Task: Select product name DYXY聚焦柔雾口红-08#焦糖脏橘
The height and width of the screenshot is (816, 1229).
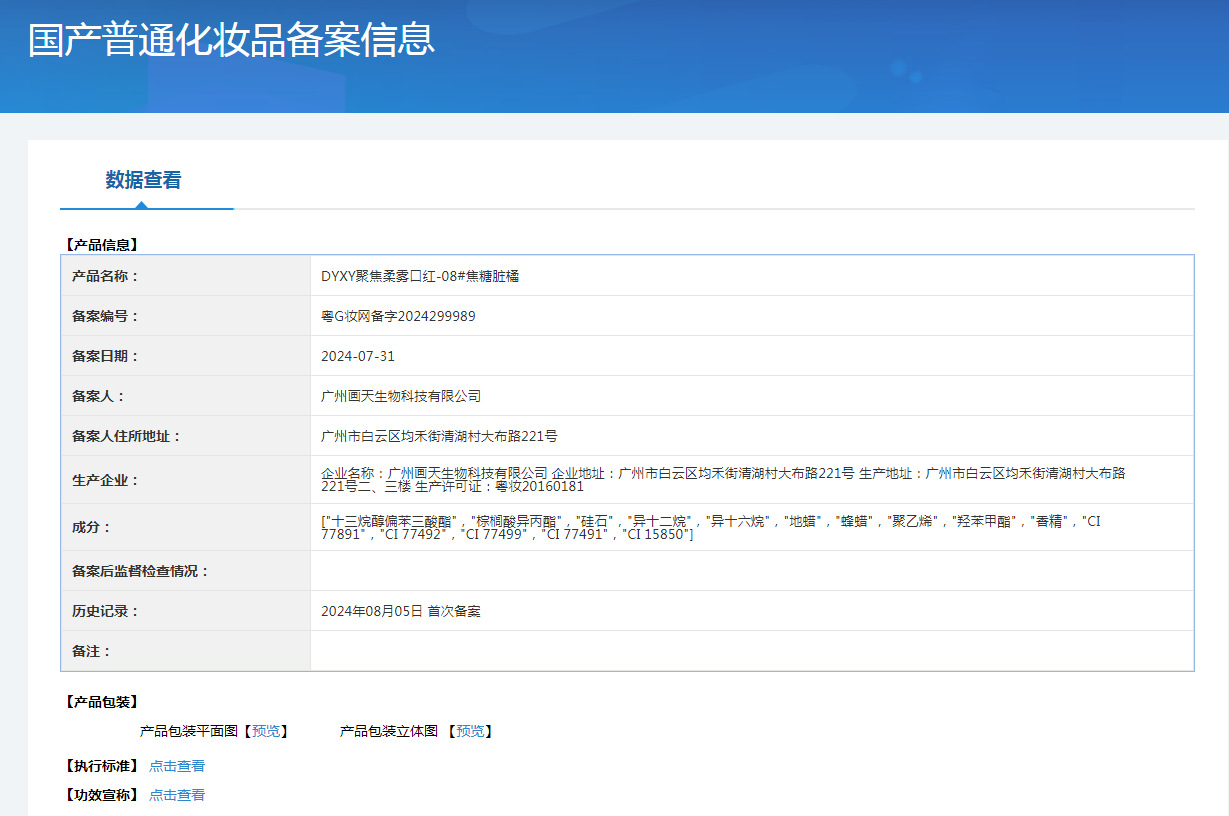Action: [x=420, y=276]
